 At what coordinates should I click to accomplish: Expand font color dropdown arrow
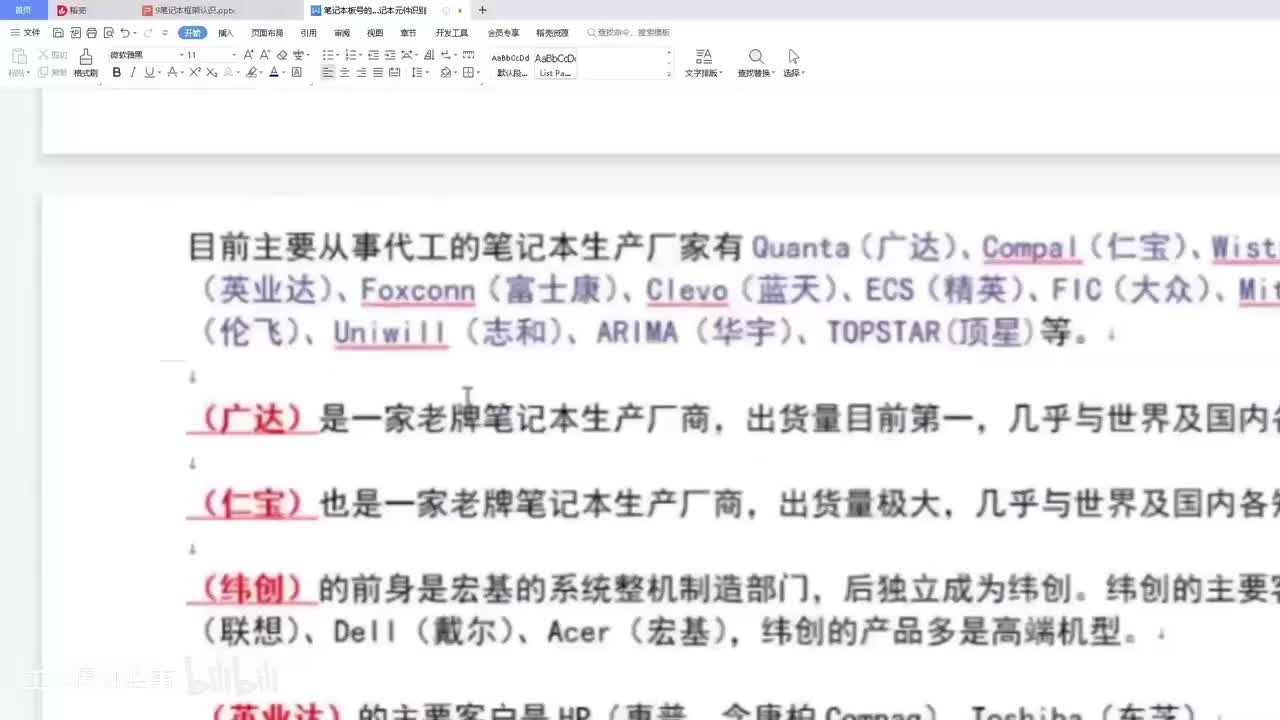point(284,72)
